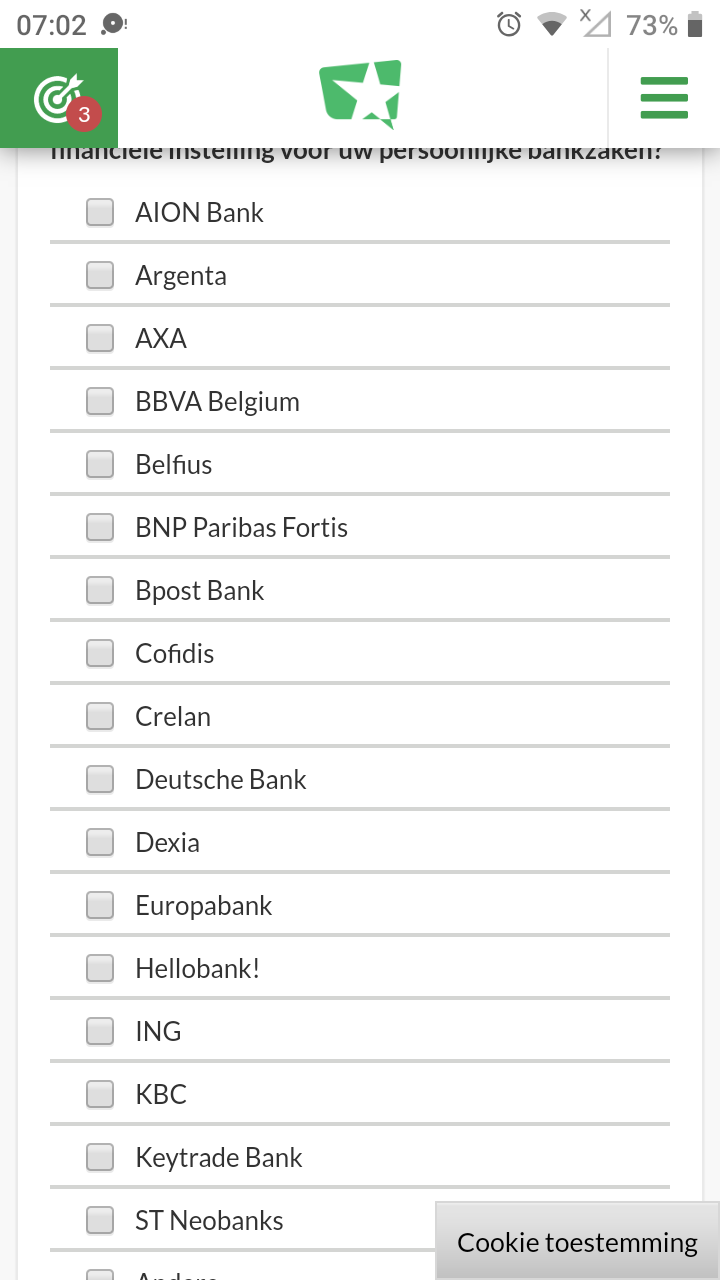Image resolution: width=720 pixels, height=1280 pixels.
Task: Select Cofidis checkbox
Action: [100, 653]
